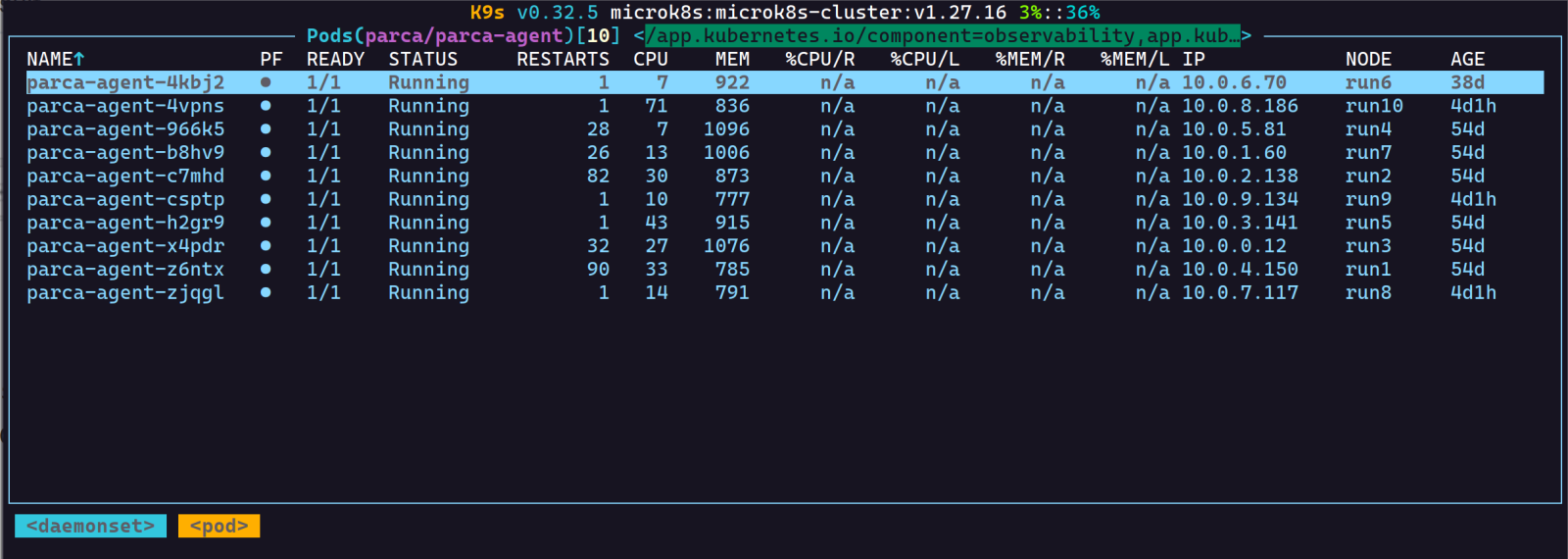Select the pod breadcrumb
Image resolution: width=1568 pixels, height=559 pixels.
219,527
